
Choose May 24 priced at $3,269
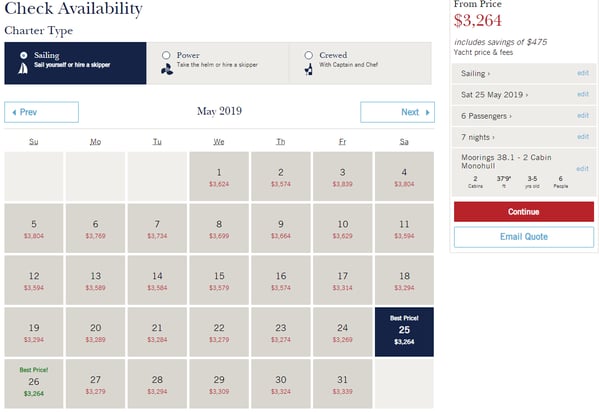coord(343,333)
